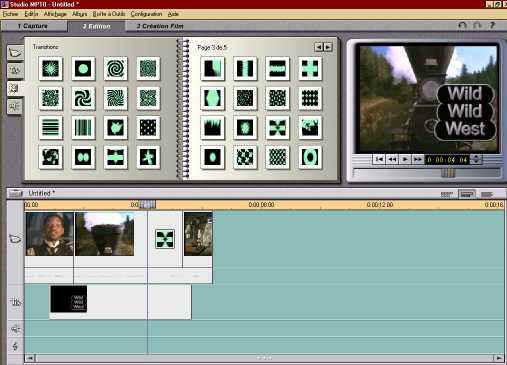
Task: Rewind the preview player
Action: [392, 160]
